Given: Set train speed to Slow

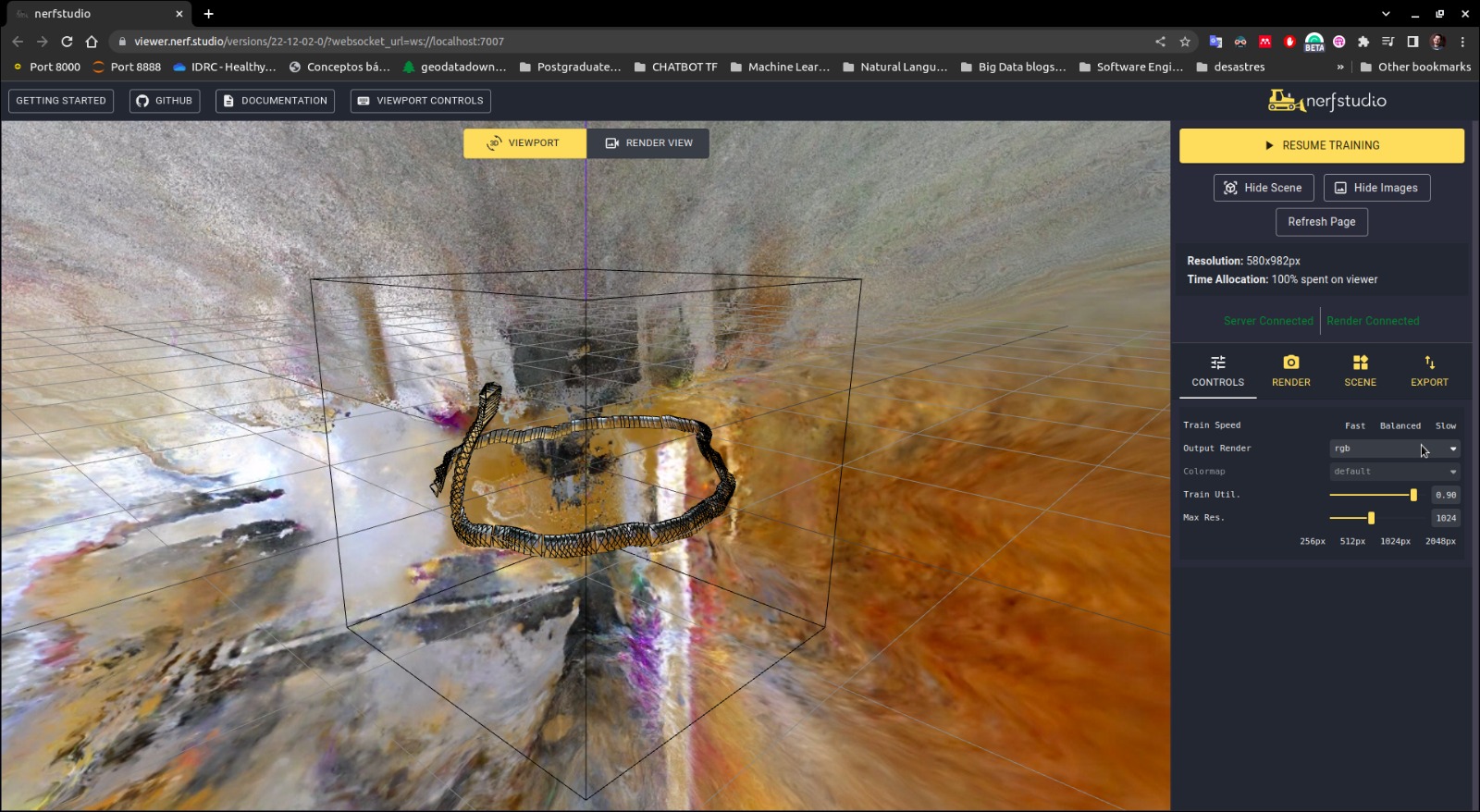Looking at the screenshot, I should click(x=1445, y=426).
